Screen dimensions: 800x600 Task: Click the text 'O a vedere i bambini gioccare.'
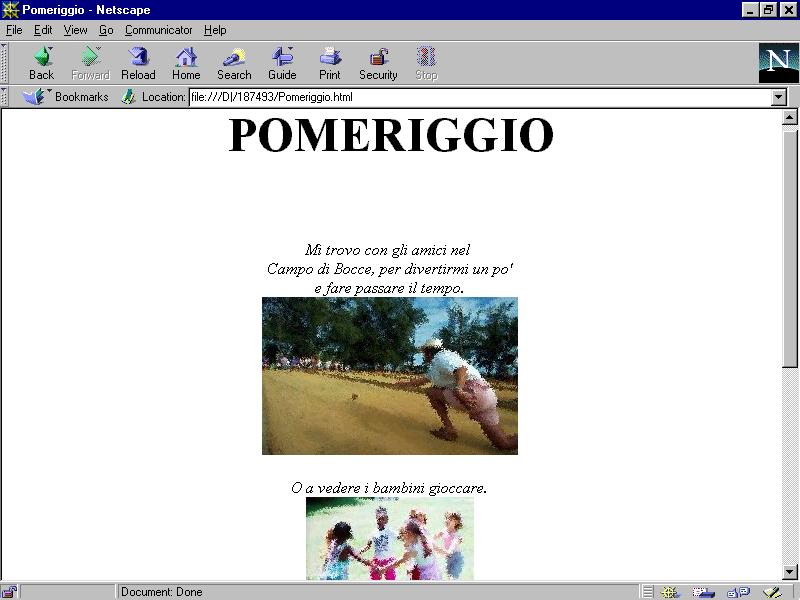tap(389, 488)
